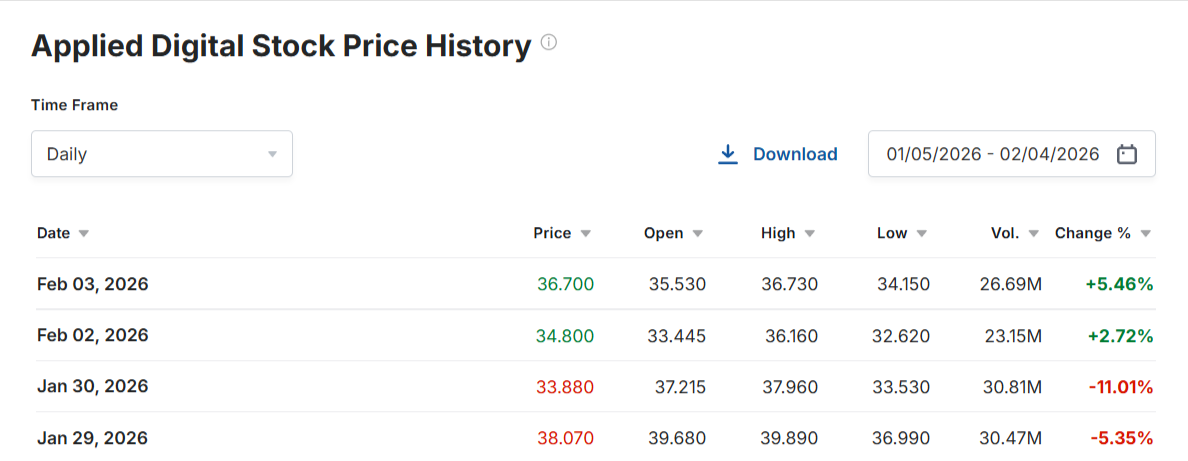
Task: Click the Low column sort arrow
Action: coord(922,234)
